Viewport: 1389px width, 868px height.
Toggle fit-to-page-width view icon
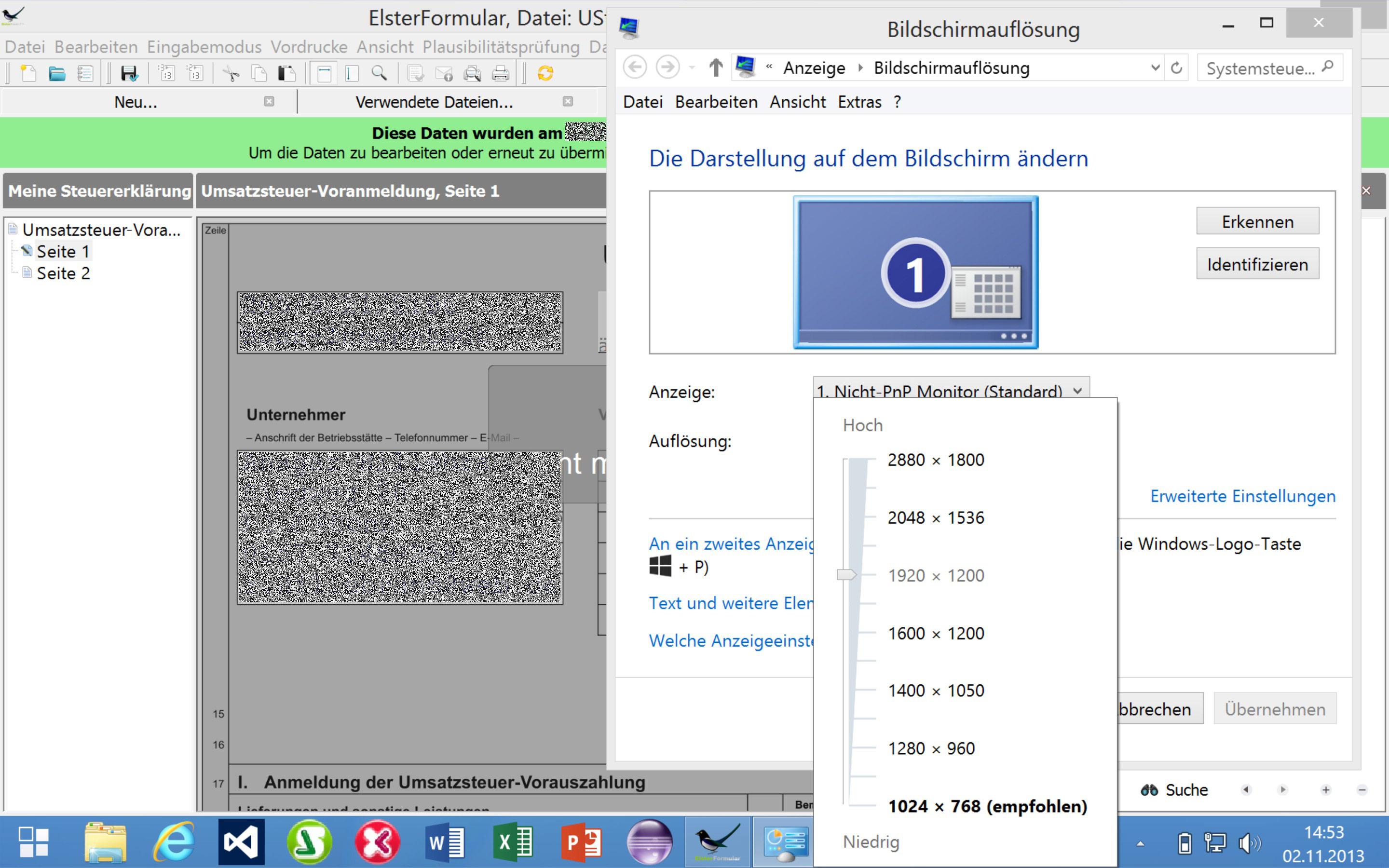(324, 73)
